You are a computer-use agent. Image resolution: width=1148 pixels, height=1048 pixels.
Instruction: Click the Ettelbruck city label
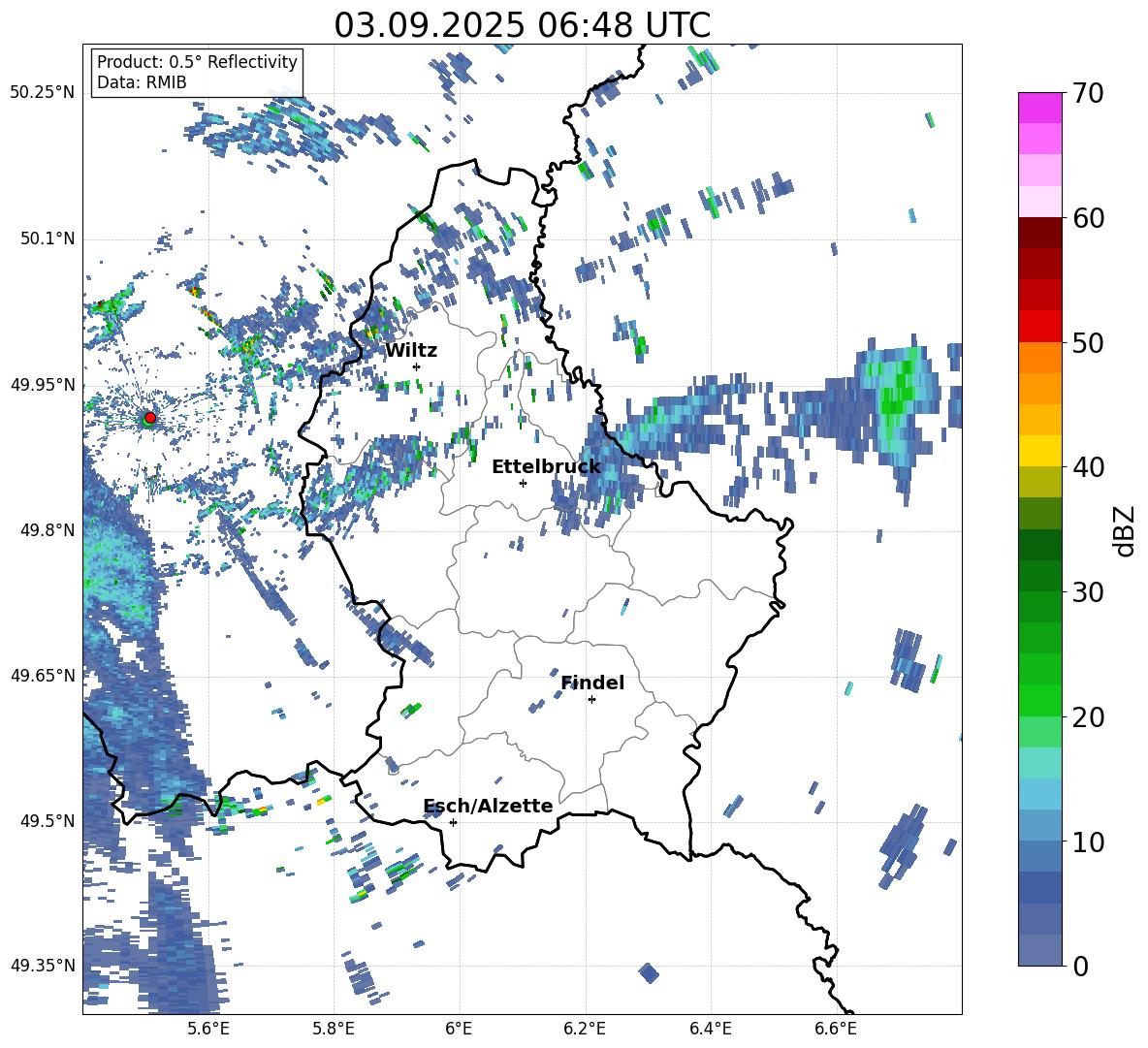tap(546, 466)
